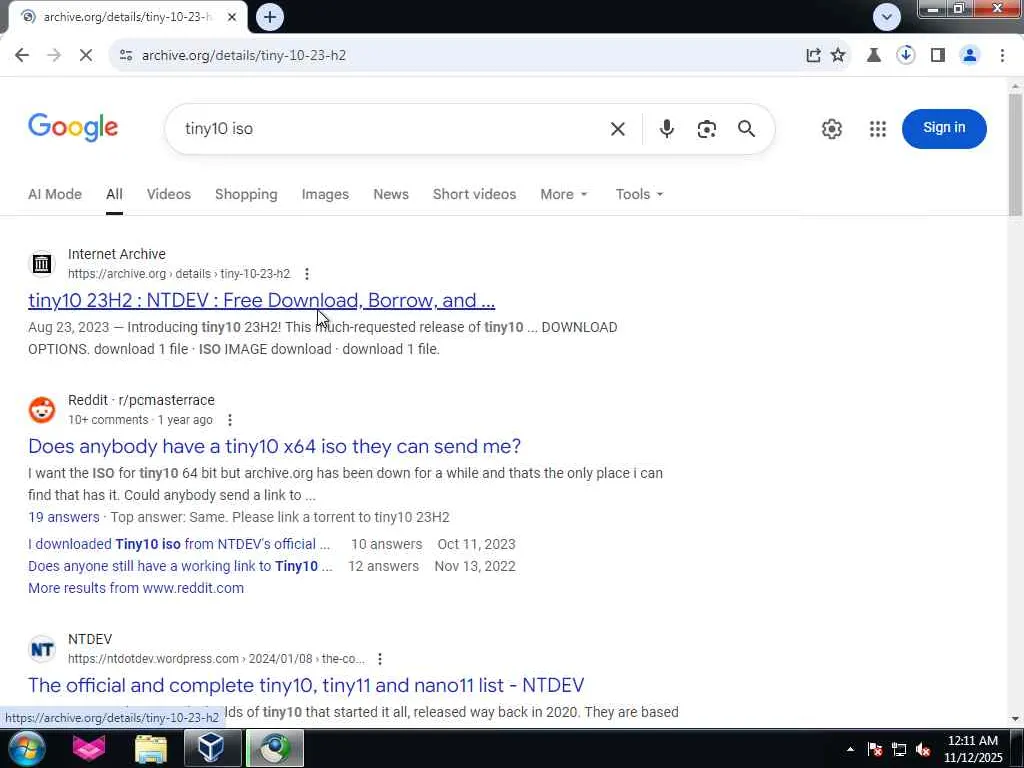Open the official tiny10, tiny11 and nano11 list
Viewport: 1024px width, 768px height.
click(306, 685)
